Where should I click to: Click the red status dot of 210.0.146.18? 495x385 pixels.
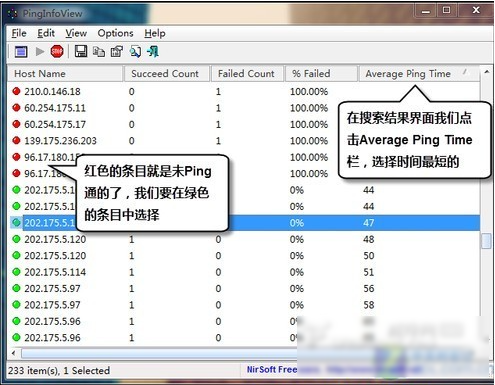pos(16,91)
